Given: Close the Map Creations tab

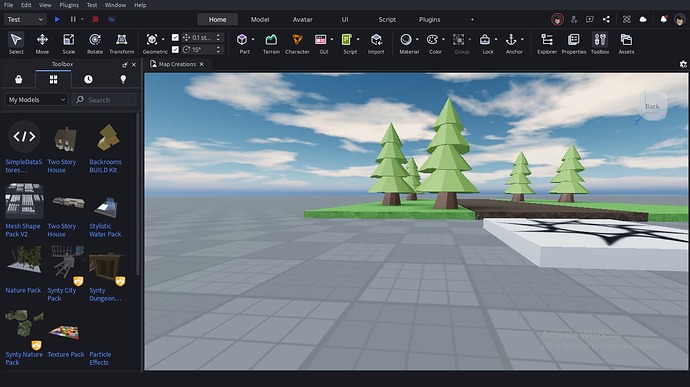Looking at the screenshot, I should point(202,64).
